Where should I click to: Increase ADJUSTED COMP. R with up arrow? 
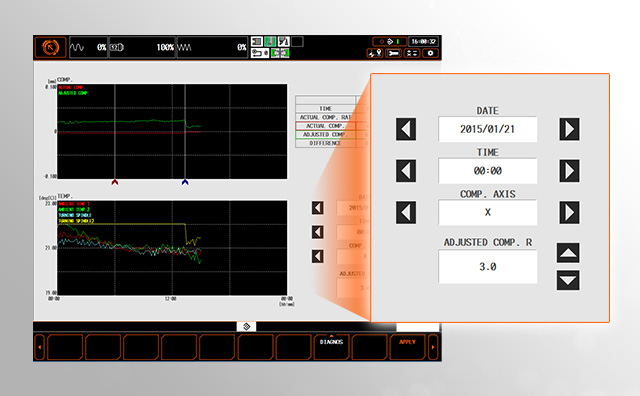(568, 253)
